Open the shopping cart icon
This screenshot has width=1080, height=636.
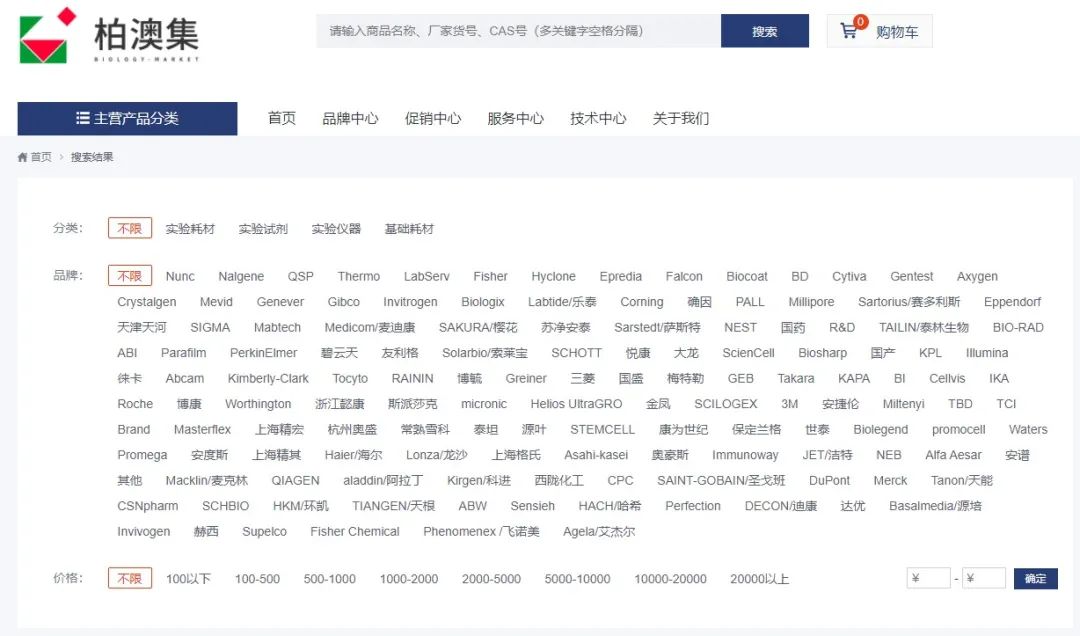(849, 31)
